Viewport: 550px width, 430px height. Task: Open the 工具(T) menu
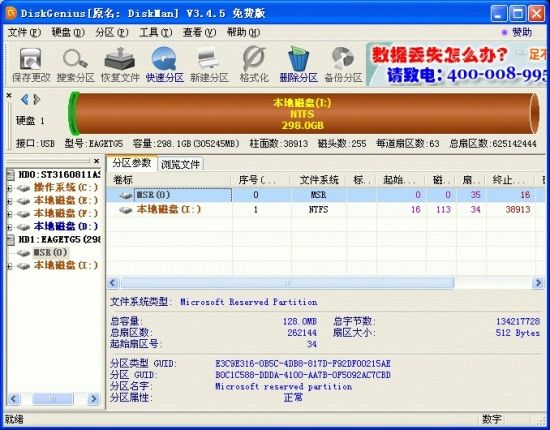(156, 32)
